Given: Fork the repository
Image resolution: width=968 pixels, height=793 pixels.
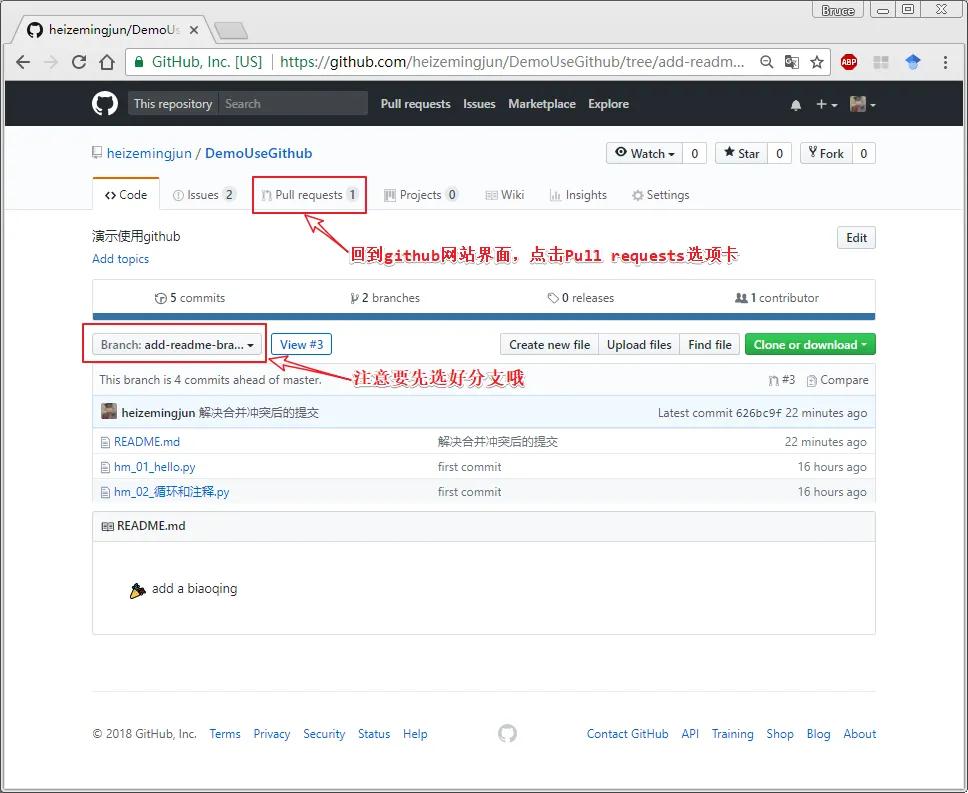Looking at the screenshot, I should click(825, 153).
